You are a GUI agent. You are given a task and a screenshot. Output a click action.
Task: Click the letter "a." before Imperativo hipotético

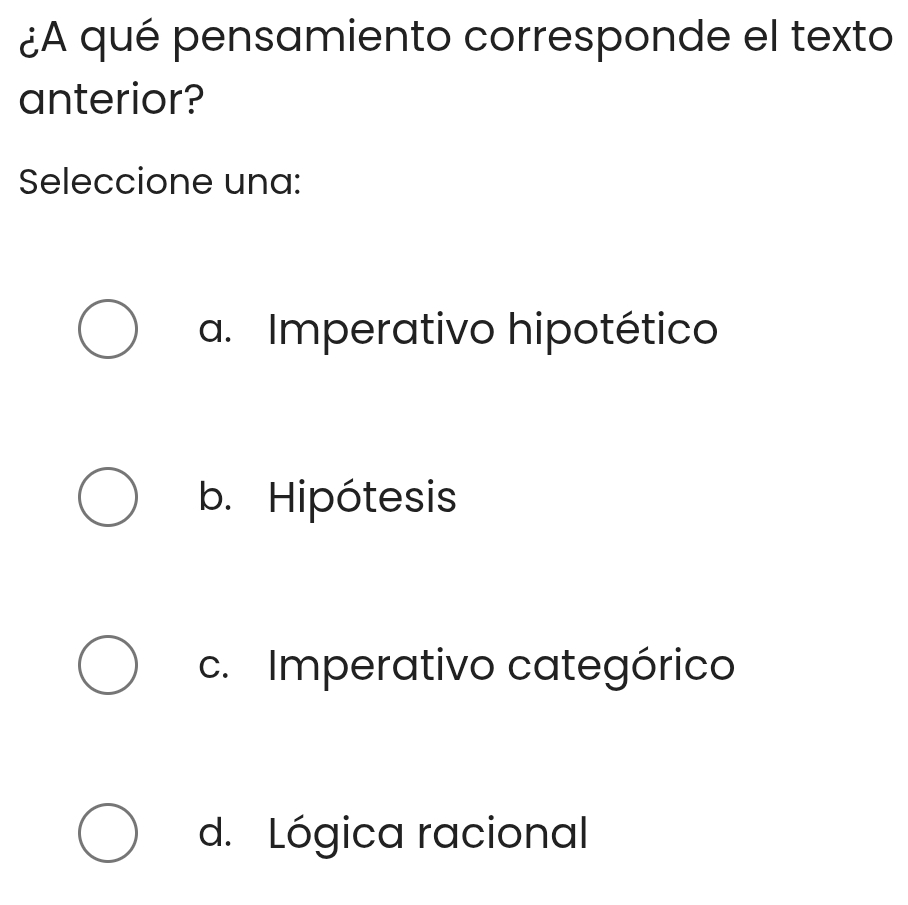coord(216,330)
